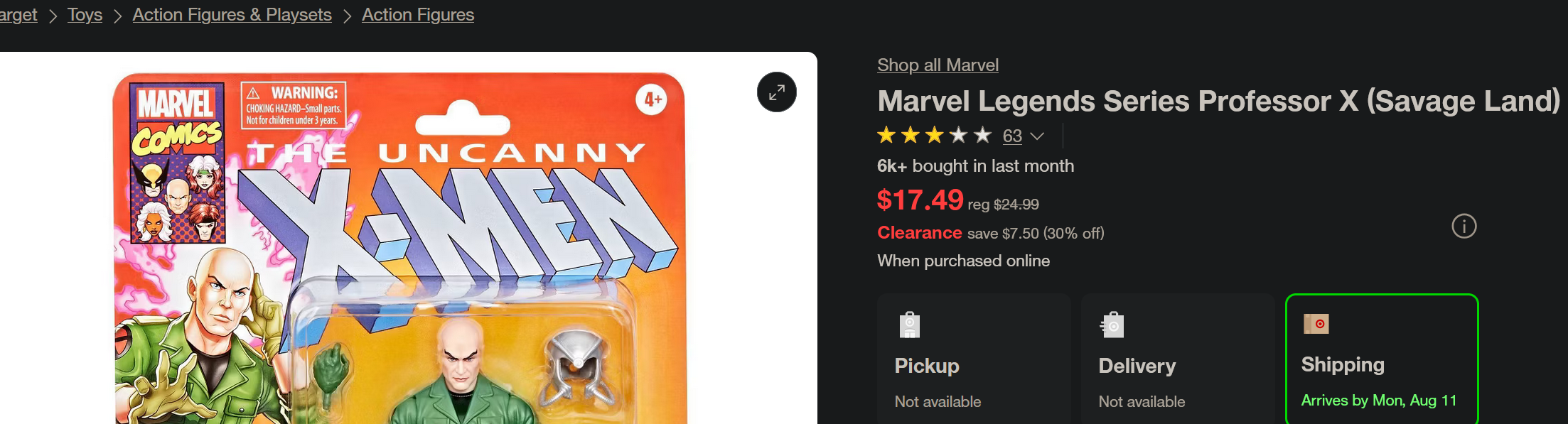Expand ratings breakdown chevron beside 63
The height and width of the screenshot is (424, 1568).
tap(1037, 136)
